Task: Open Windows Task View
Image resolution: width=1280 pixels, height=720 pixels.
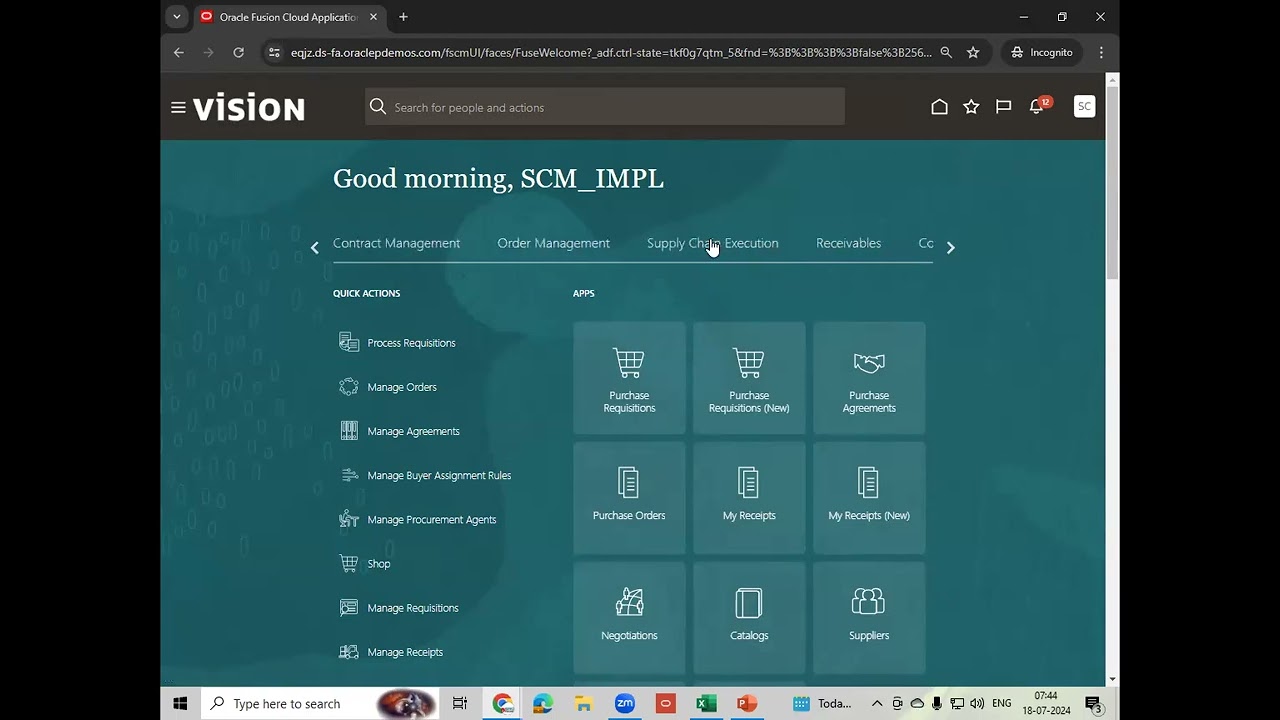Action: tap(460, 703)
